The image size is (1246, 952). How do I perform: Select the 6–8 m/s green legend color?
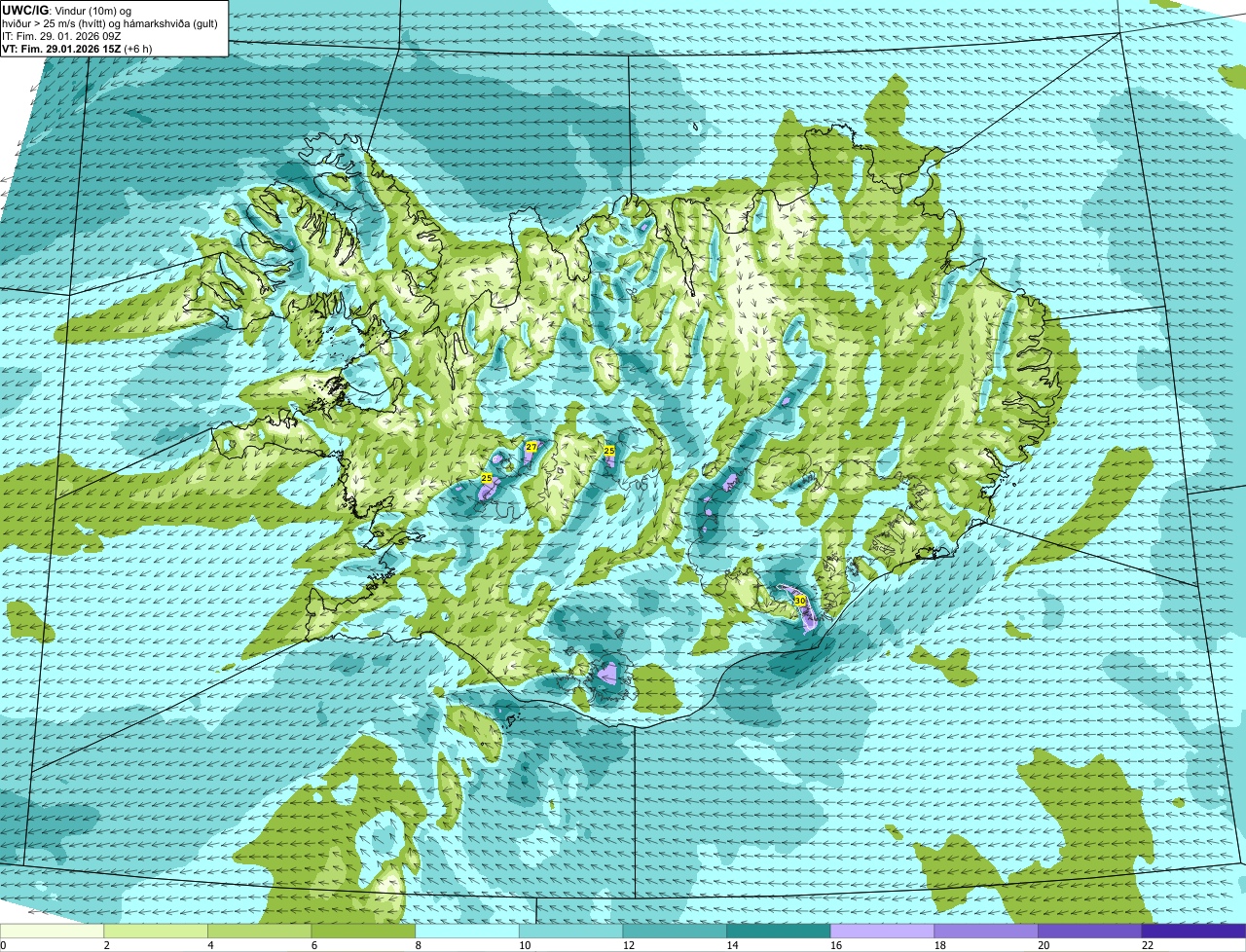(x=363, y=931)
